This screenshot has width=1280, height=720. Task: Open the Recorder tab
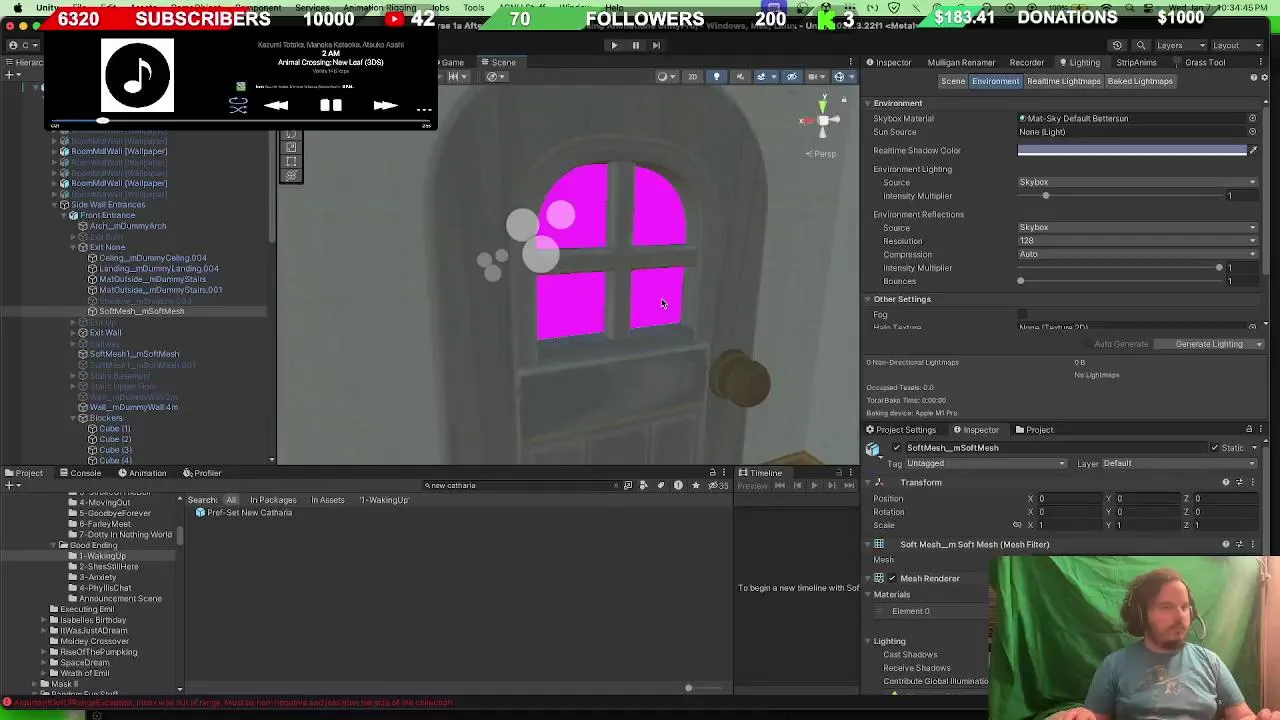(1027, 62)
